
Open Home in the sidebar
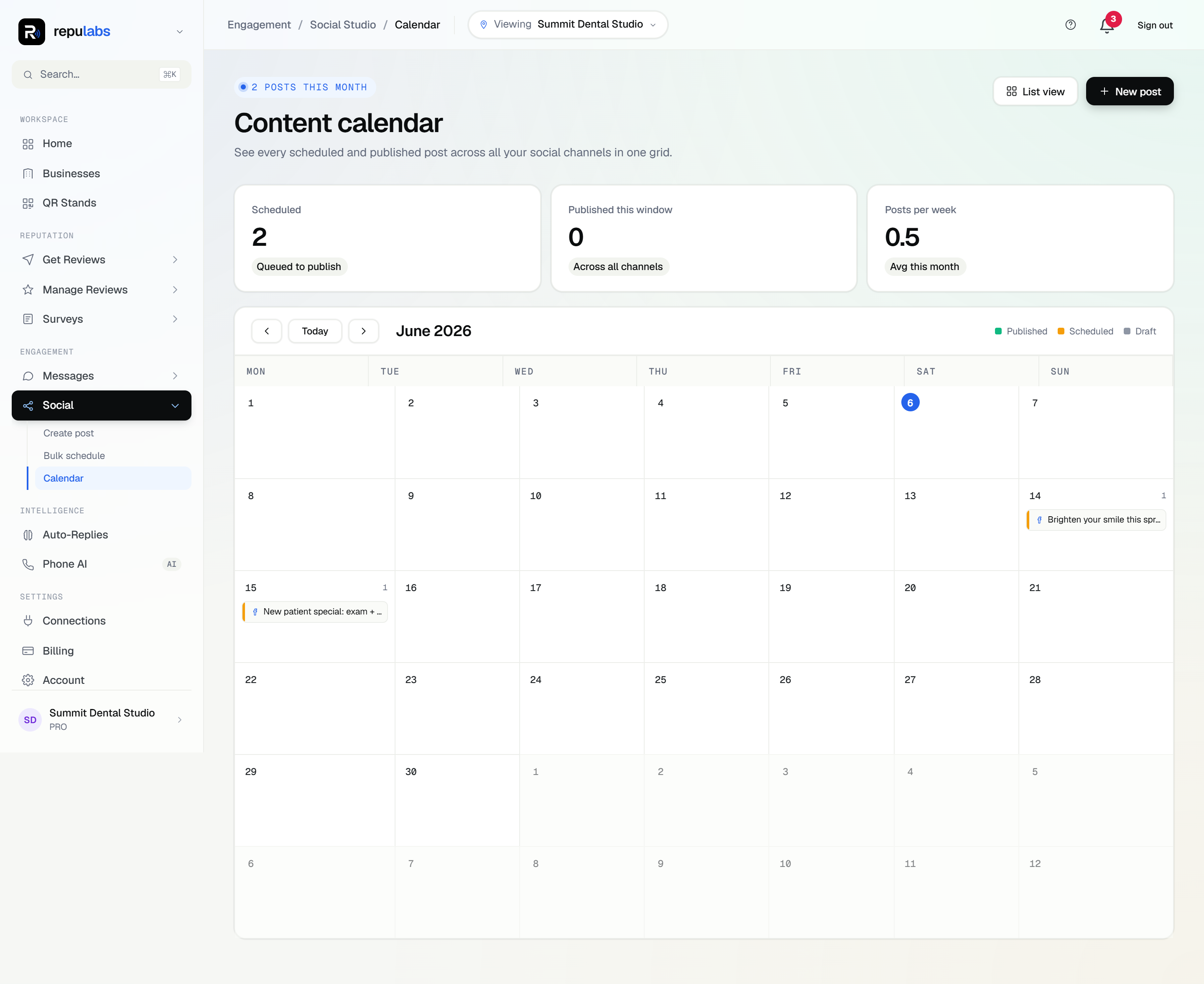[102, 144]
